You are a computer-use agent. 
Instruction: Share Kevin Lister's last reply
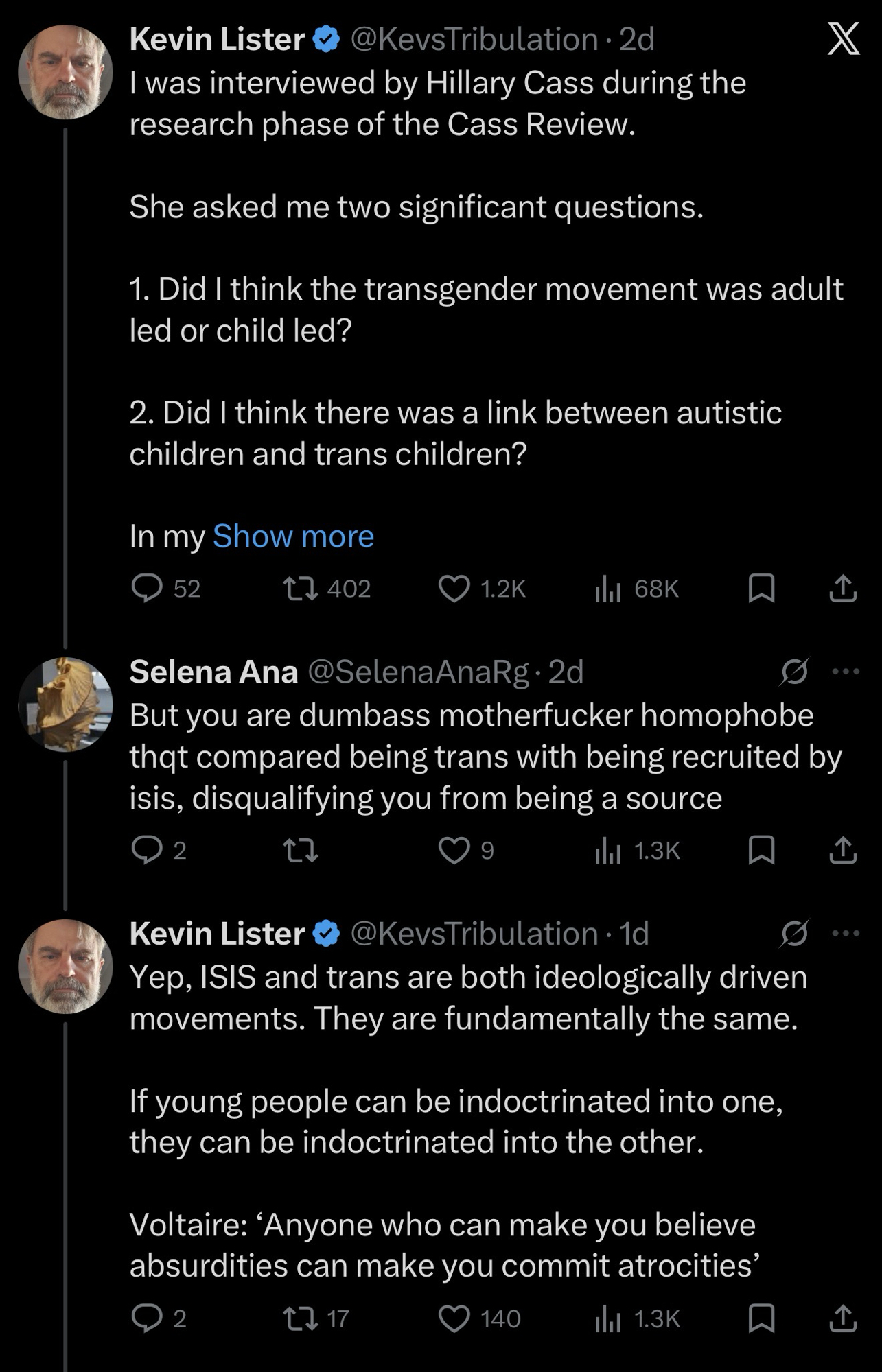843,1318
